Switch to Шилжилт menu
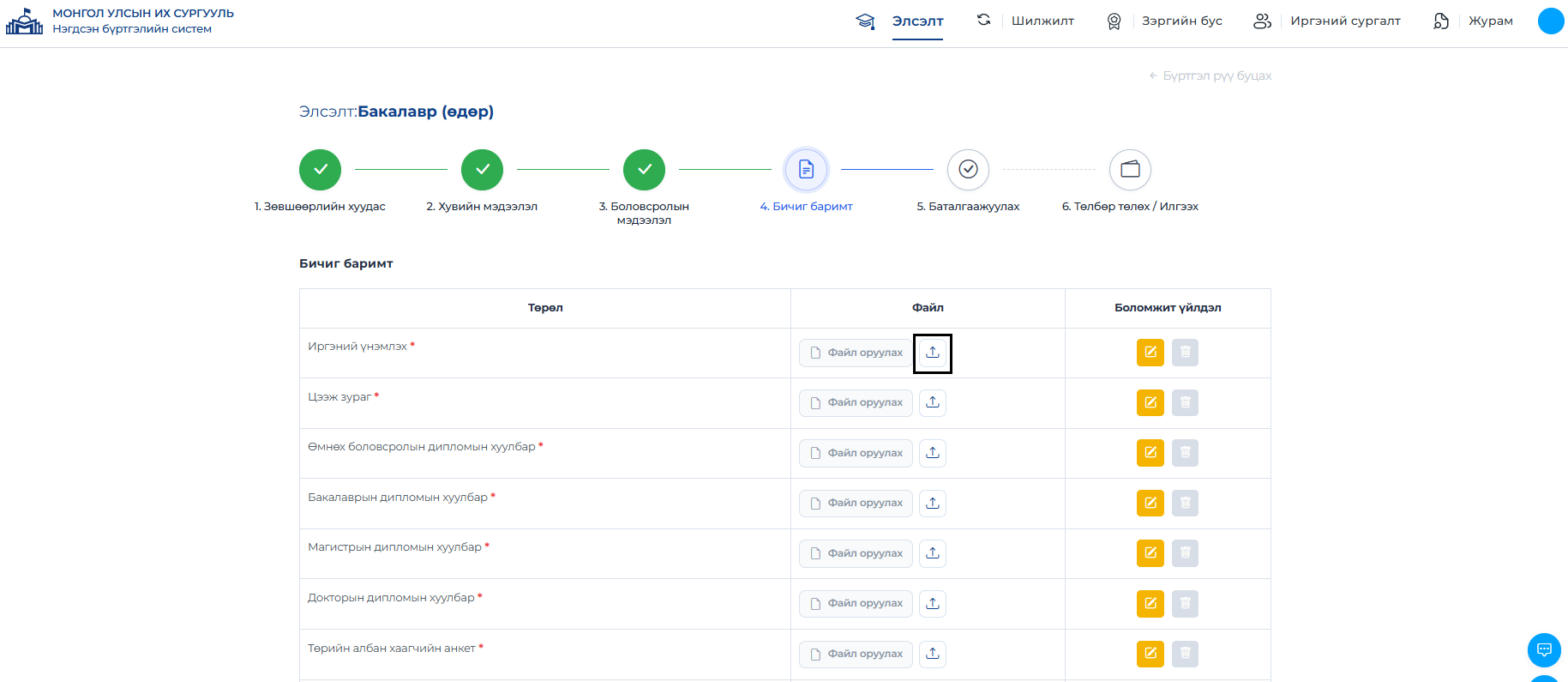Image resolution: width=1568 pixels, height=682 pixels. pyautogui.click(x=1042, y=21)
